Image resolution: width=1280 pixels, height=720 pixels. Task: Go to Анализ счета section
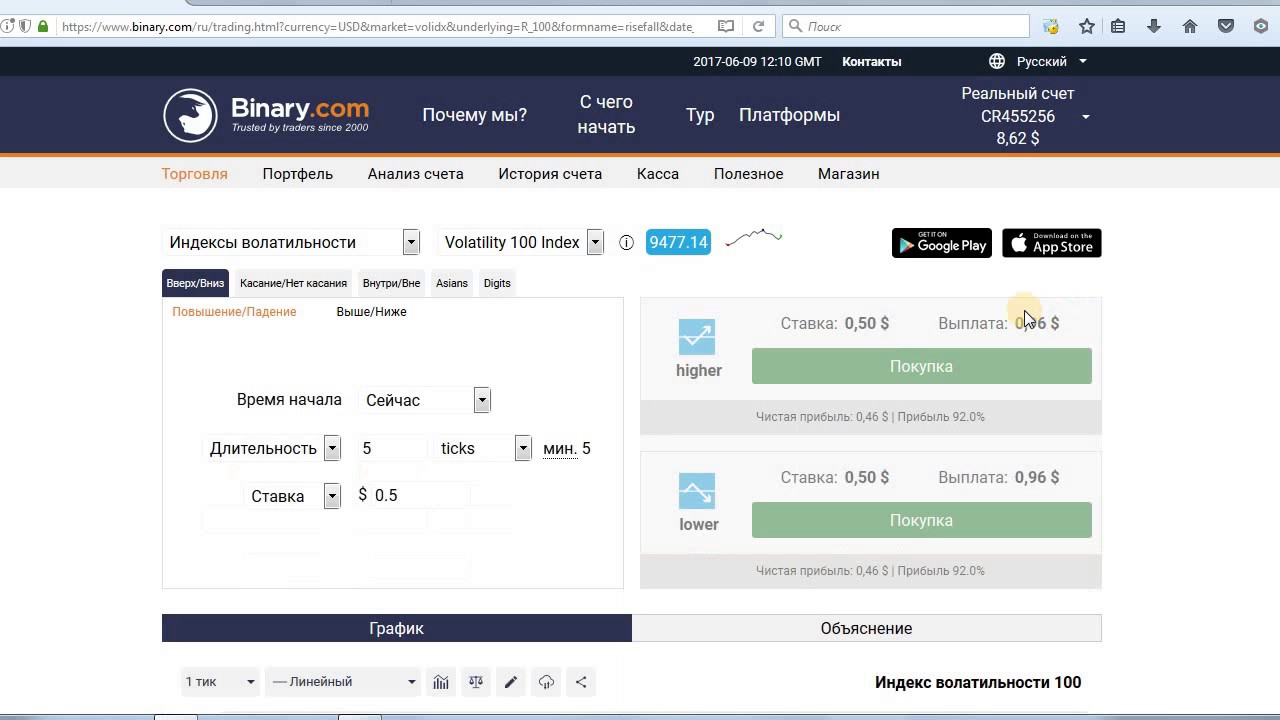tap(415, 174)
